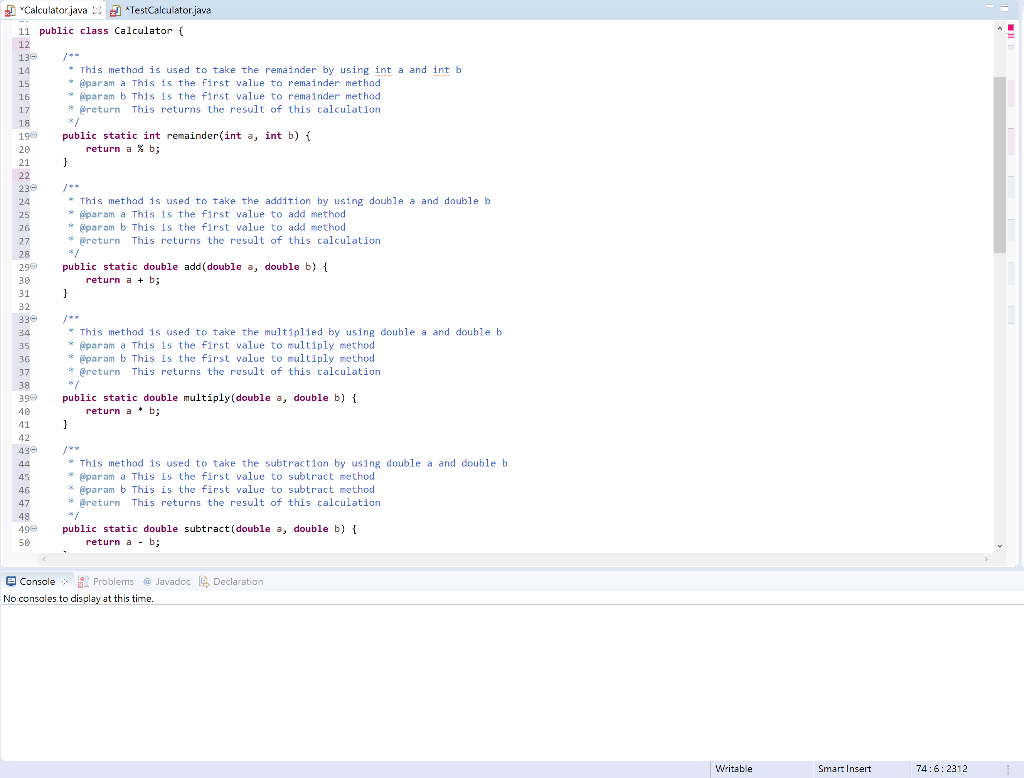Image resolution: width=1024 pixels, height=778 pixels.
Task: Click 'return a + b;' statement
Action: [123, 280]
